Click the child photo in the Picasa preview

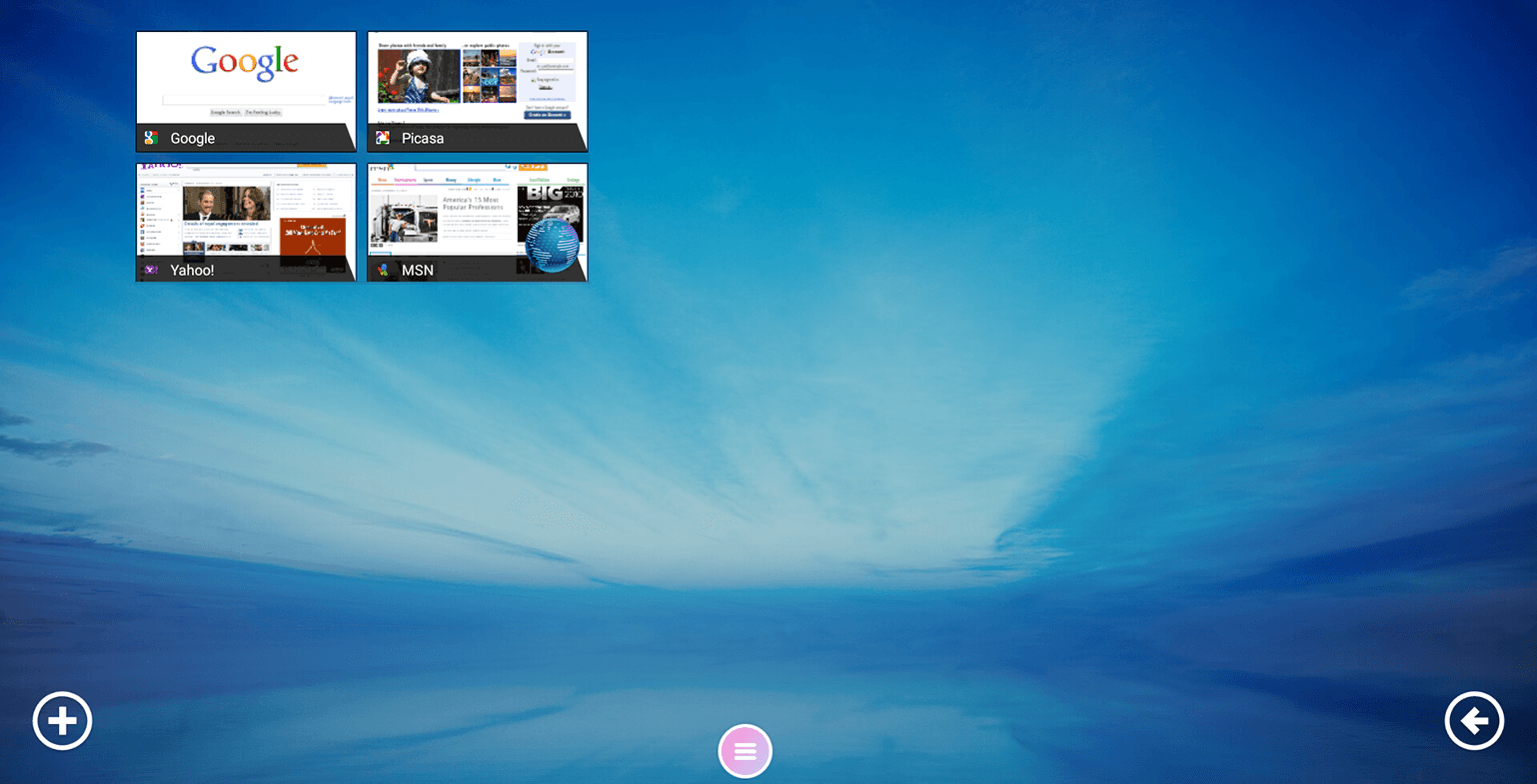[418, 76]
